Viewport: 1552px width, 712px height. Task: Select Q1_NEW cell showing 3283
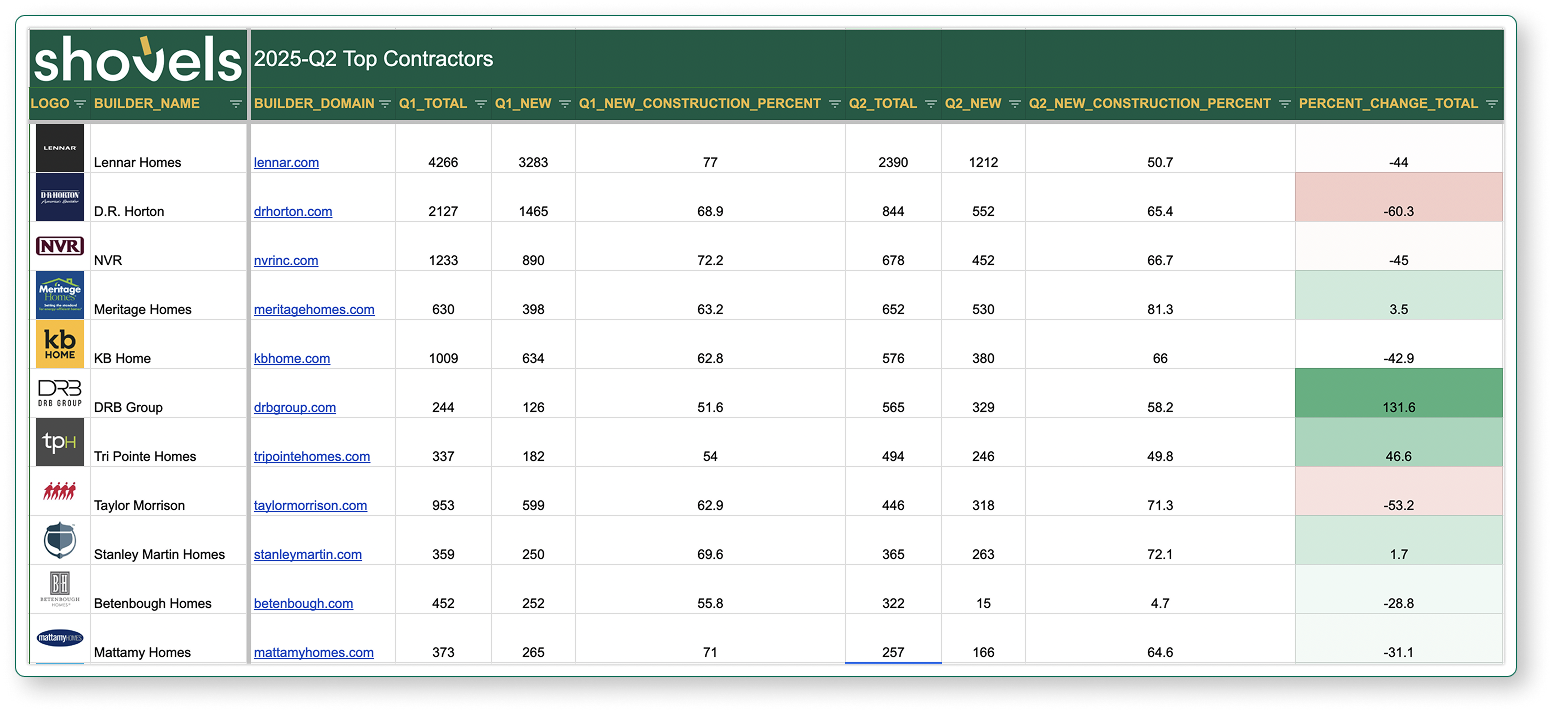click(x=533, y=148)
